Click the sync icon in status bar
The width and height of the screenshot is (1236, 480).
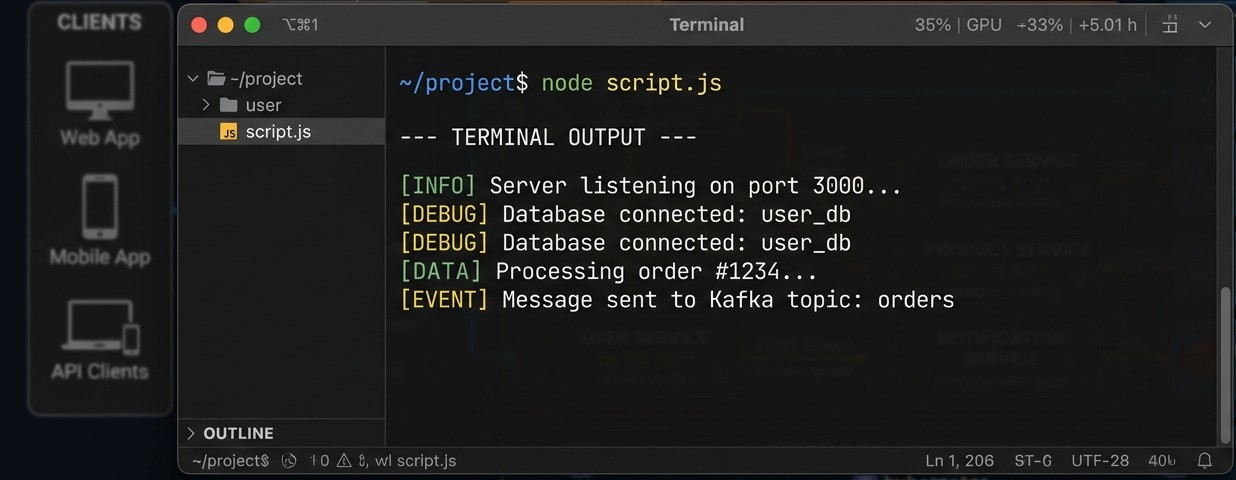pyautogui.click(x=289, y=460)
